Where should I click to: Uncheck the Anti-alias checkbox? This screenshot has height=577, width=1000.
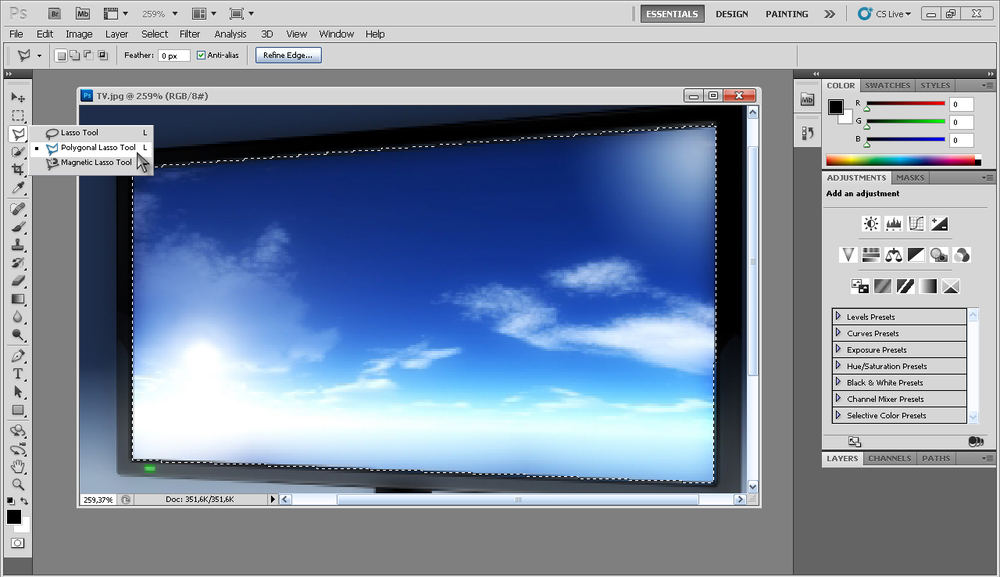(201, 56)
